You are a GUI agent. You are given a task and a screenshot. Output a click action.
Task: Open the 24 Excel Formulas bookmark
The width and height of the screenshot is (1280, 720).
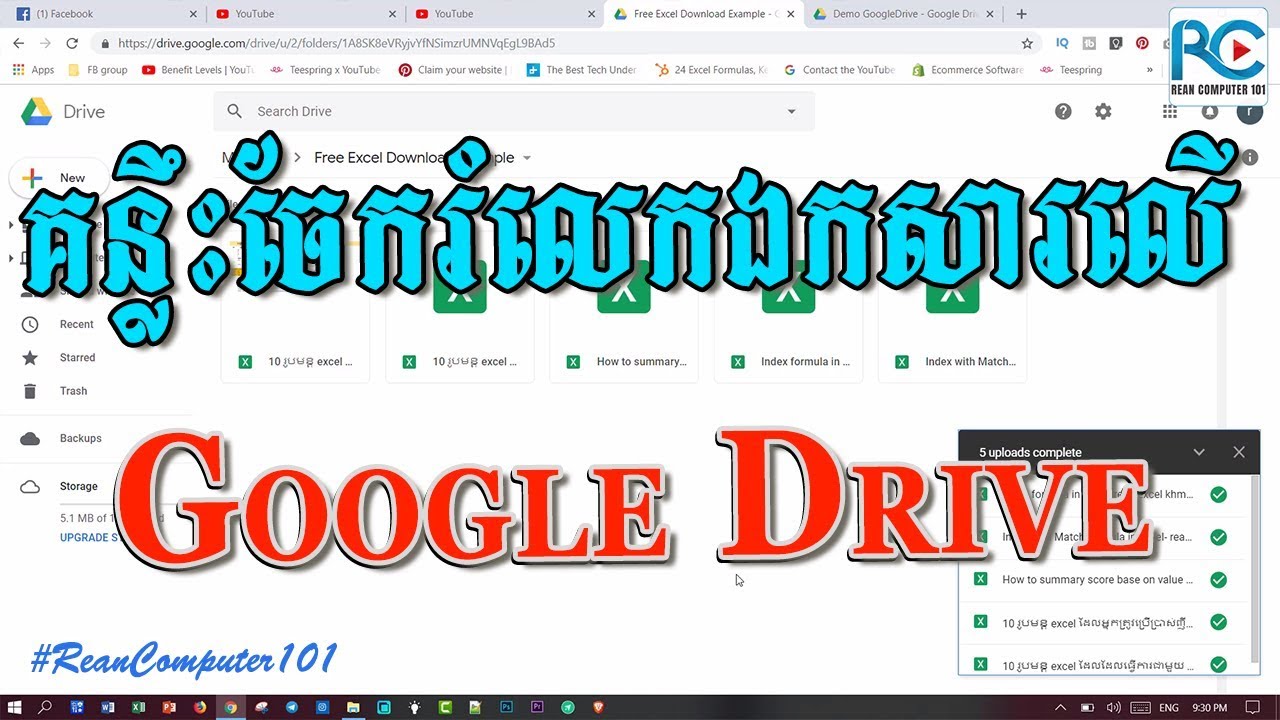(x=711, y=70)
